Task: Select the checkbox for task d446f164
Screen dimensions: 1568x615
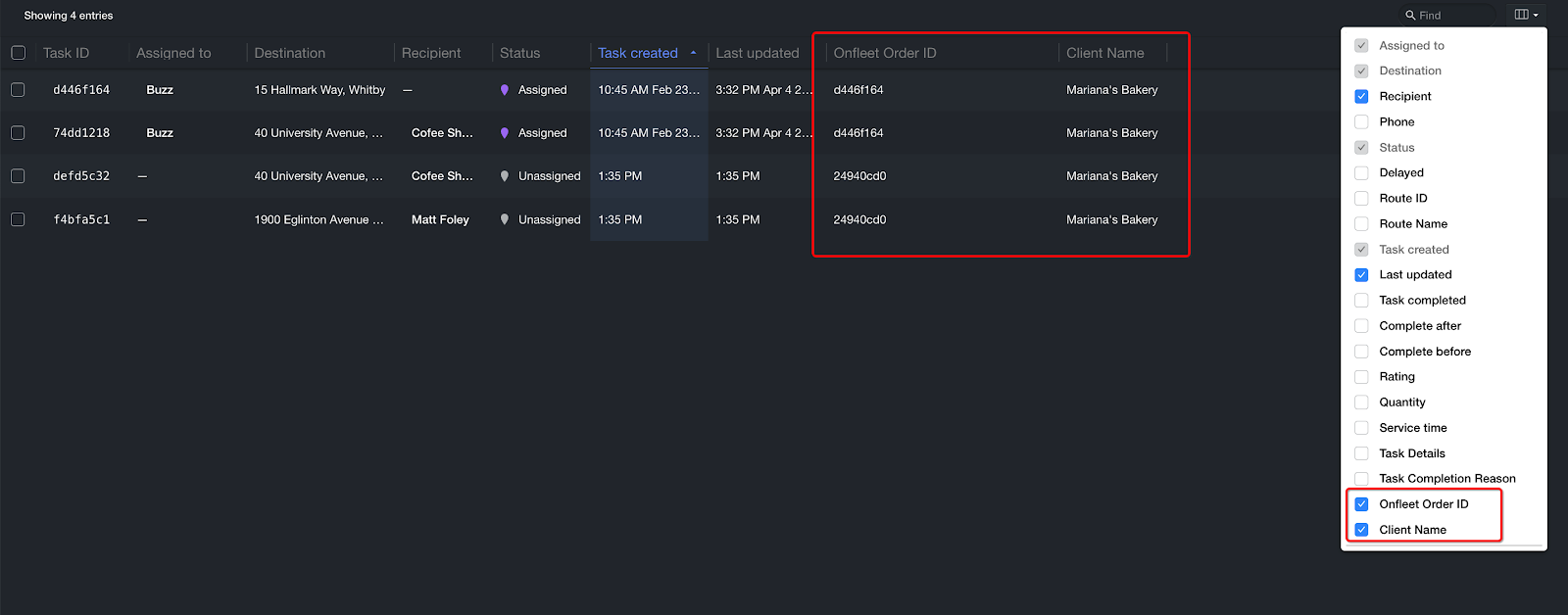Action: (19, 90)
